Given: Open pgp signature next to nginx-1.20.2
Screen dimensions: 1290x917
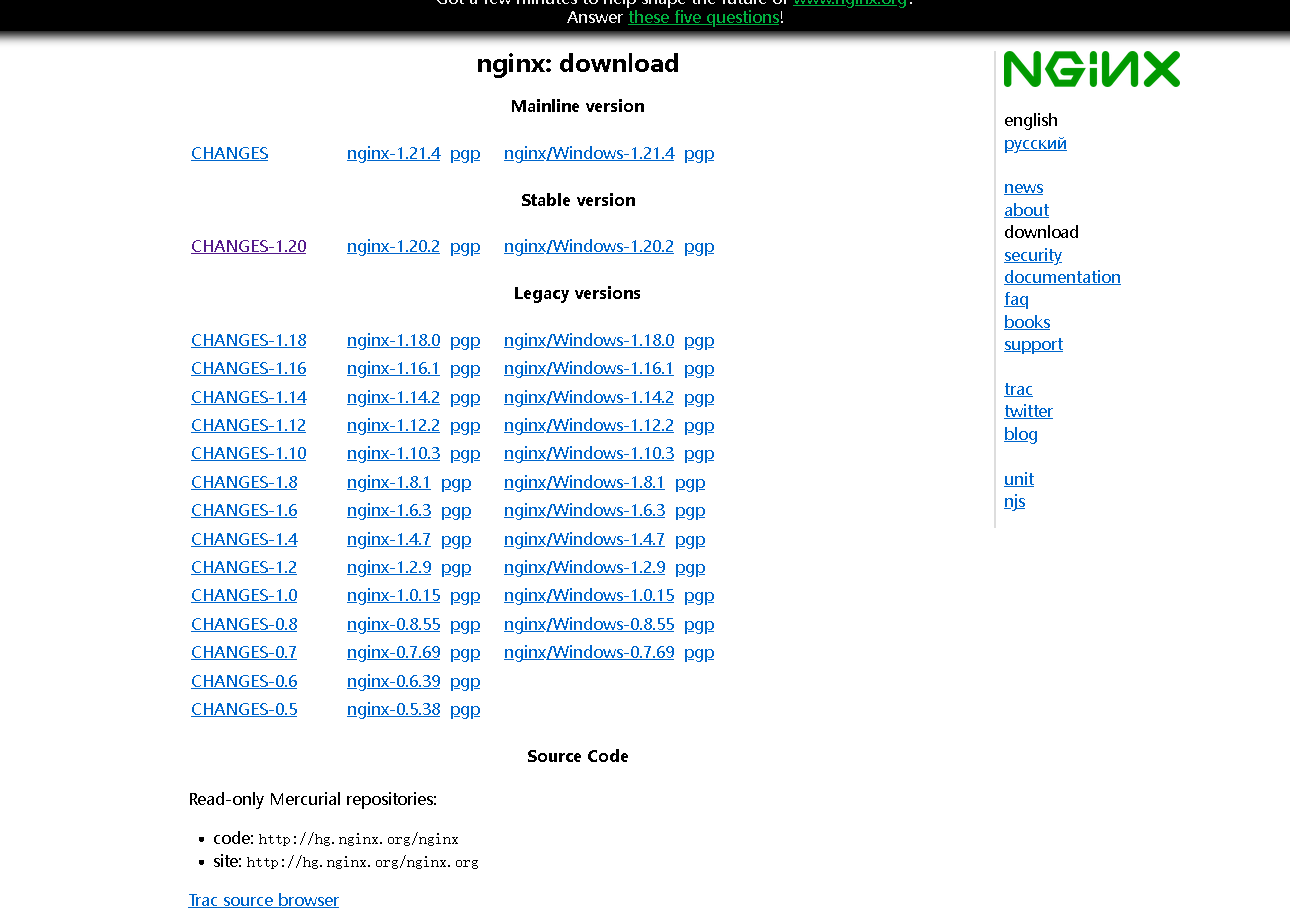Looking at the screenshot, I should pos(465,246).
